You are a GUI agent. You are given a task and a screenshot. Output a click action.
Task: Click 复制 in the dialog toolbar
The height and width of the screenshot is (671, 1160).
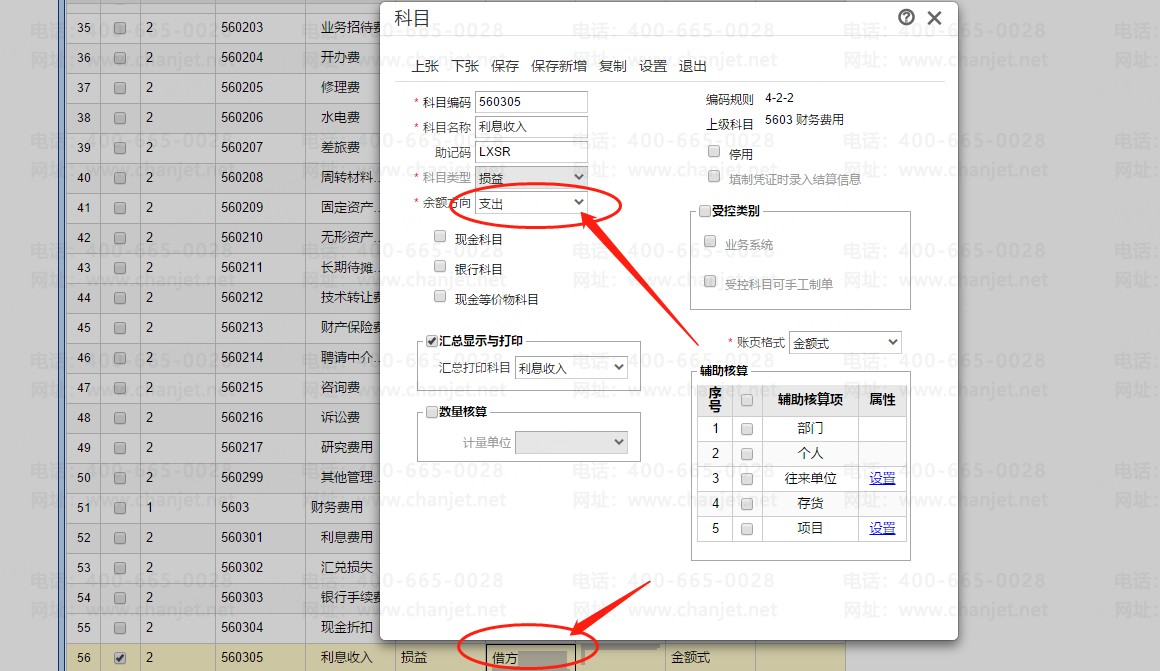(x=612, y=66)
